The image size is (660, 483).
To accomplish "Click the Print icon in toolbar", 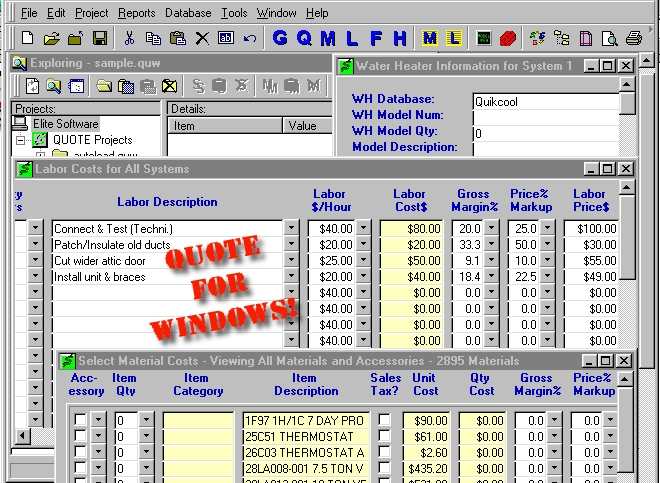I will pos(633,39).
